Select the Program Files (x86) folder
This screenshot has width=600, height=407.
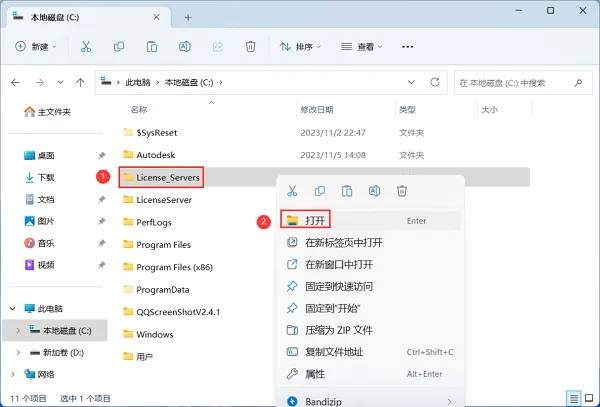pos(168,267)
